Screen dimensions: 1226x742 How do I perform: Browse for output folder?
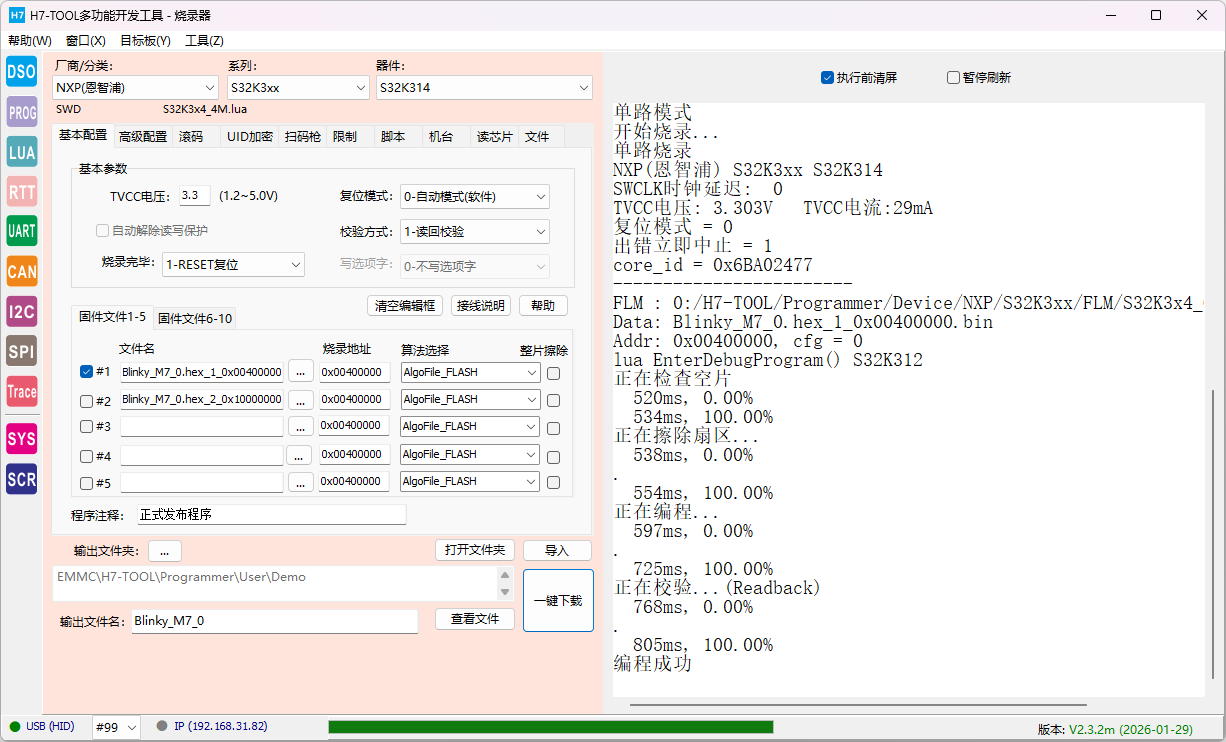pos(165,551)
